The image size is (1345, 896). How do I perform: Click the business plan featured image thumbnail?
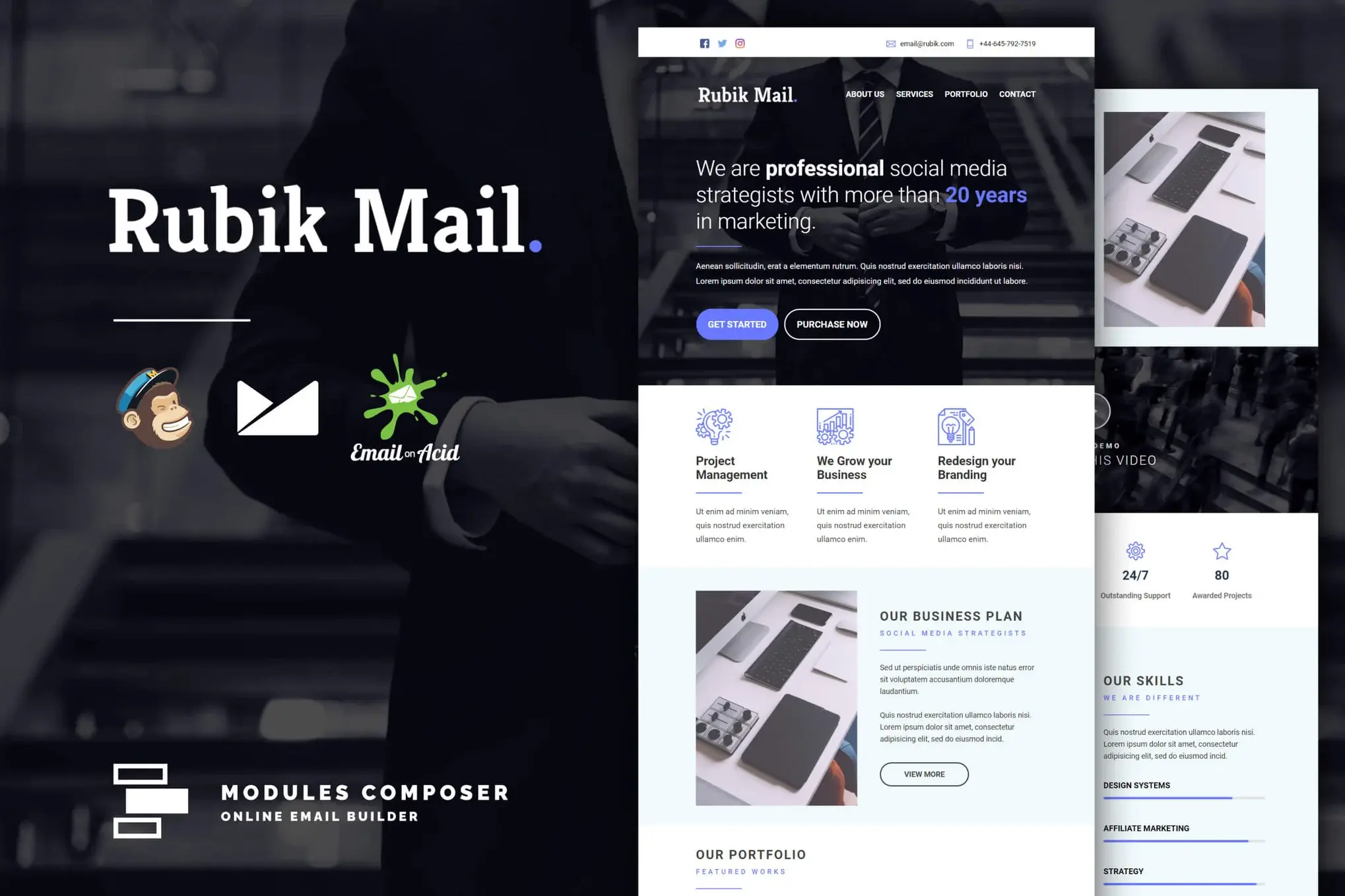pos(776,697)
